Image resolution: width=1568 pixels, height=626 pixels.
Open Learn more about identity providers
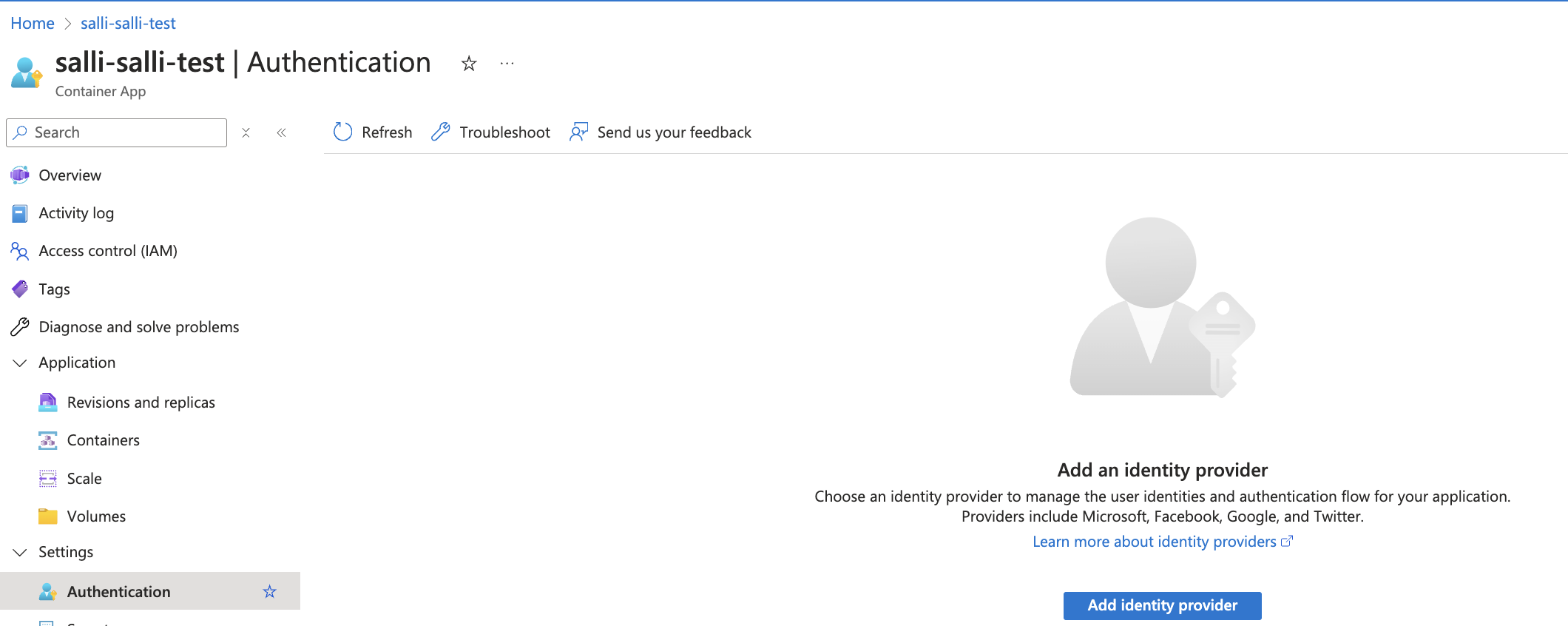click(1162, 542)
